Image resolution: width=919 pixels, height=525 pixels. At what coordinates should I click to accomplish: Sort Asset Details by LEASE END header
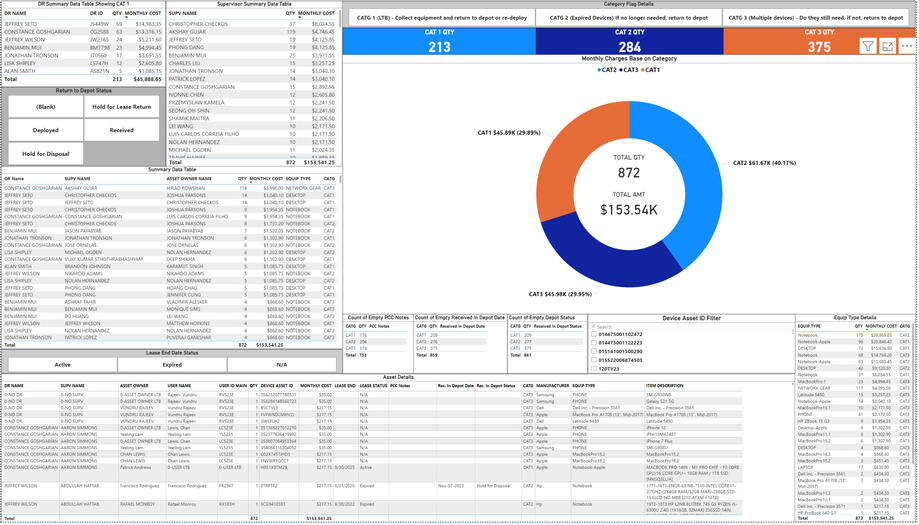(345, 386)
